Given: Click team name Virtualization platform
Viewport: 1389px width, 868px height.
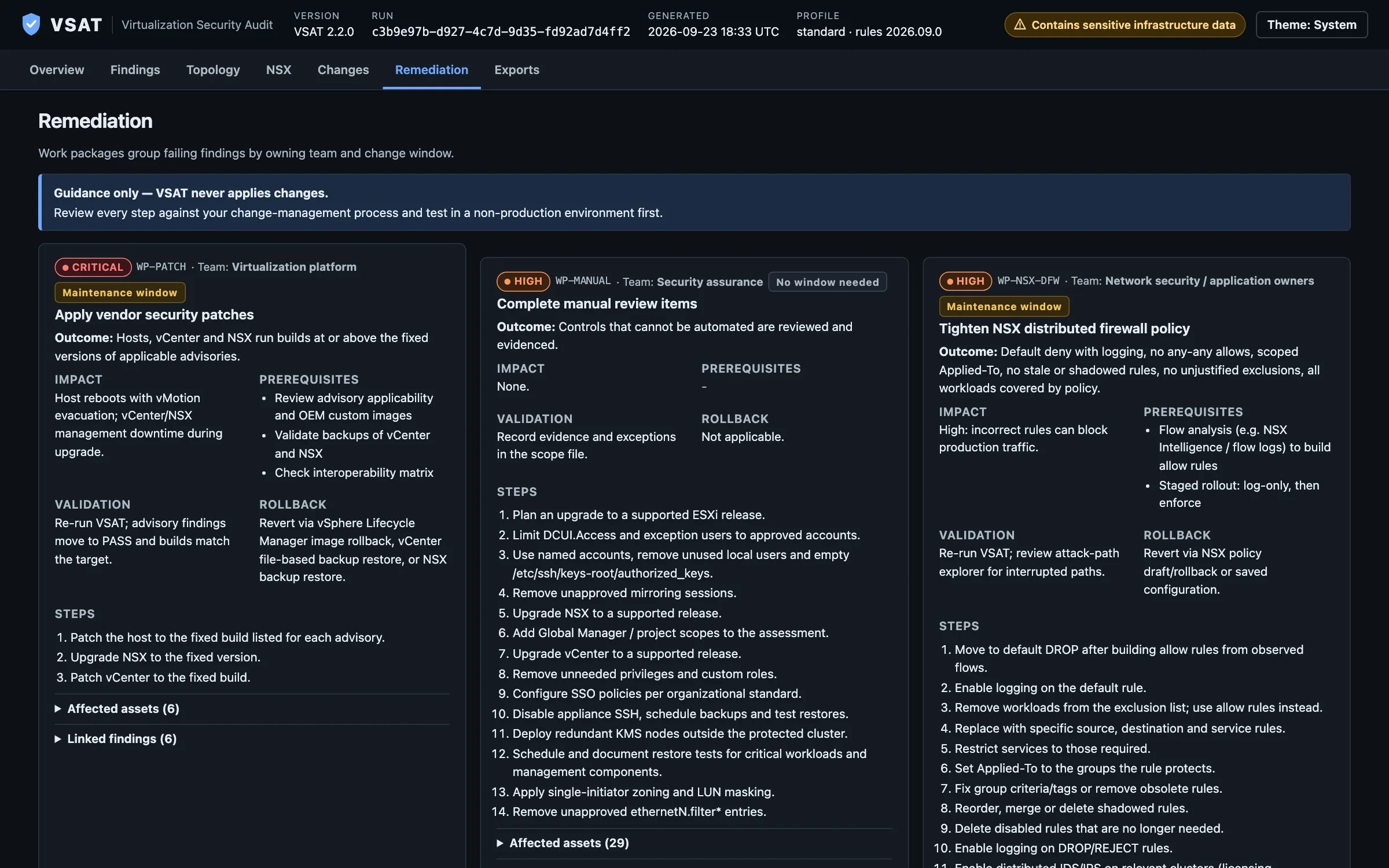Looking at the screenshot, I should point(294,267).
